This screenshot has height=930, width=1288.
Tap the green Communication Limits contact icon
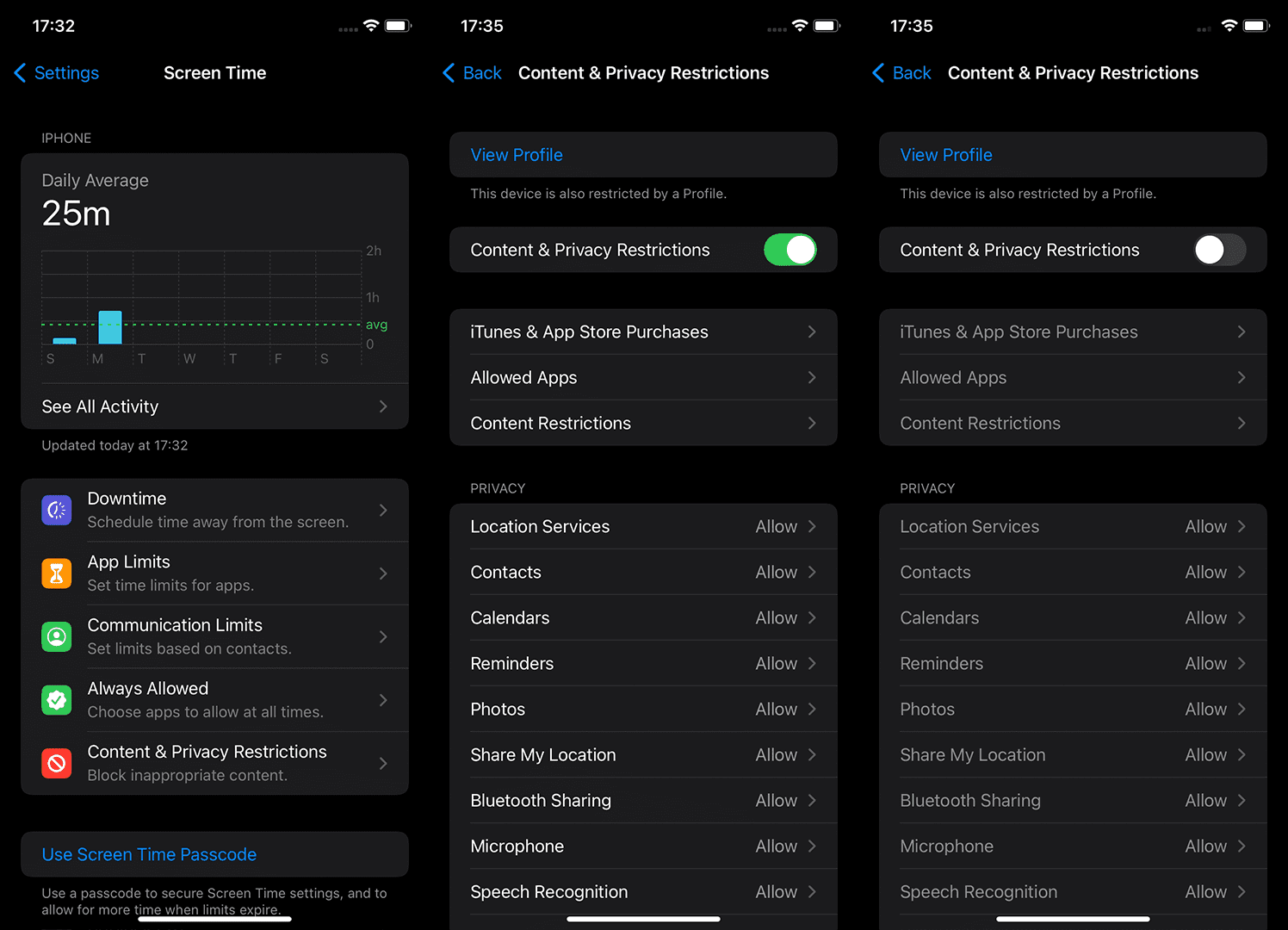57,636
